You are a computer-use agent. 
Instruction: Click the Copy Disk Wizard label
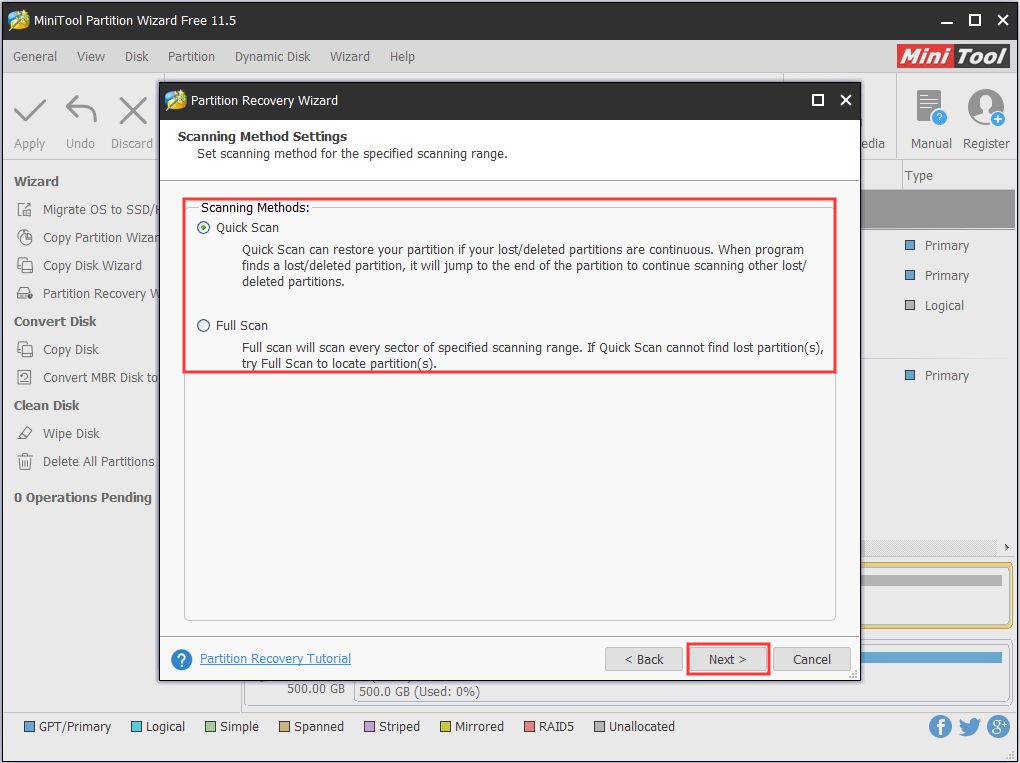pyautogui.click(x=92, y=265)
